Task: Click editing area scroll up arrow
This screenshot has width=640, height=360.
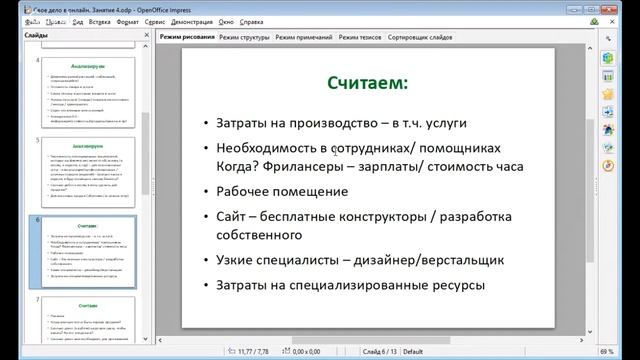Action: (x=590, y=48)
